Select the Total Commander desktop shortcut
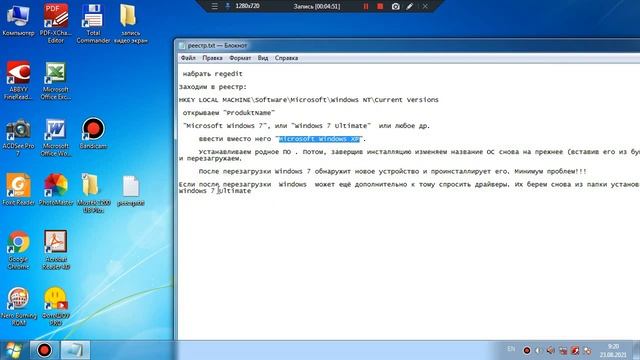This screenshot has height=360, width=640. (x=93, y=23)
